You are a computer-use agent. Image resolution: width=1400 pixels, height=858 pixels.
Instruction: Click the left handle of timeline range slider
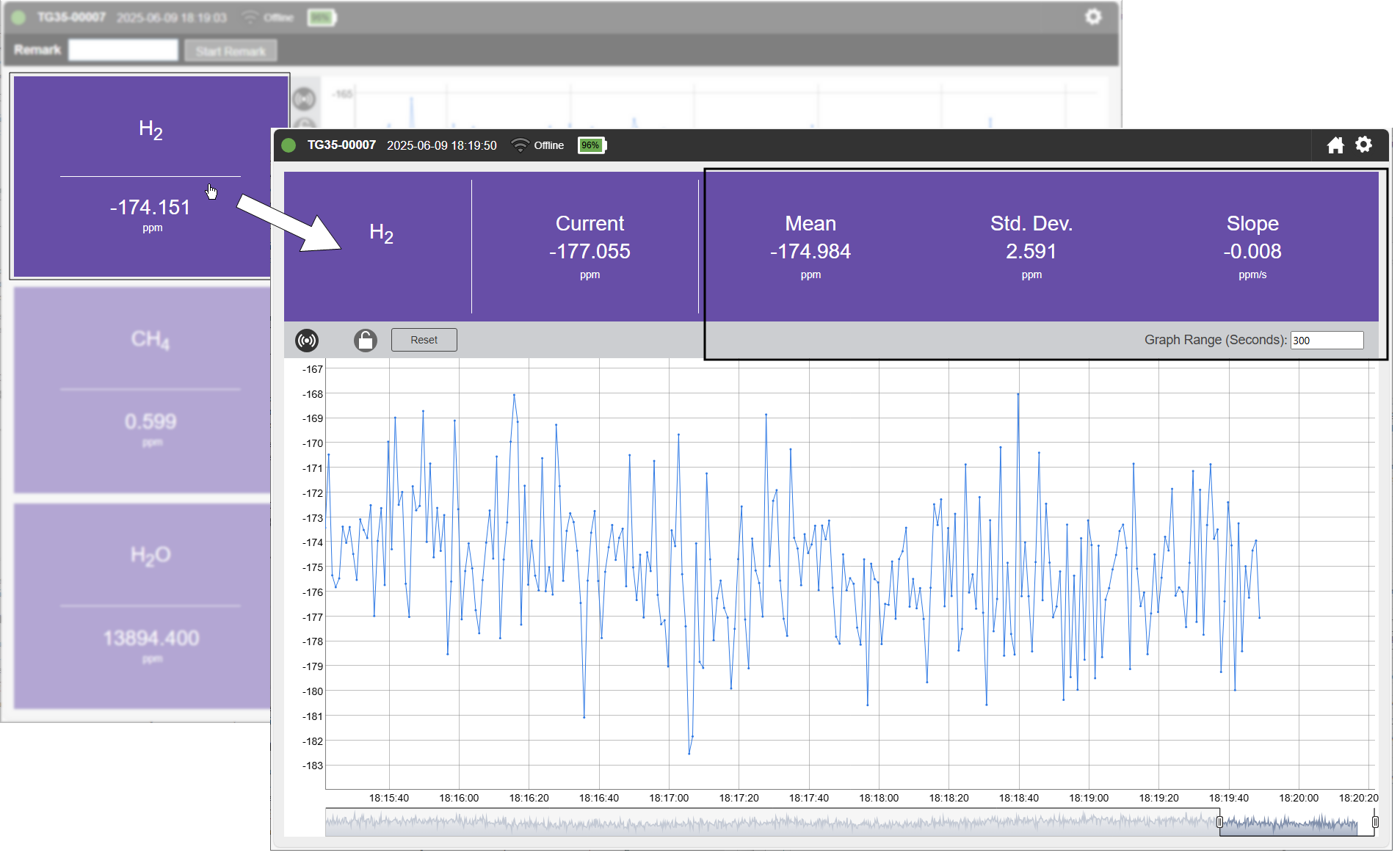coord(1219,822)
